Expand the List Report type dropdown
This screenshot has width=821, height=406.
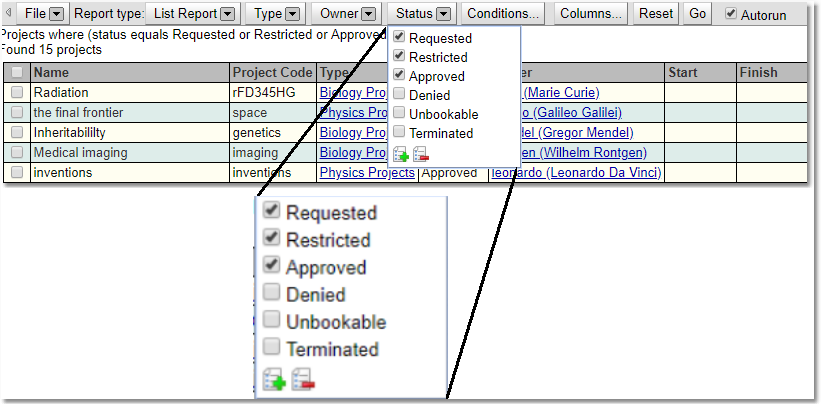(194, 14)
